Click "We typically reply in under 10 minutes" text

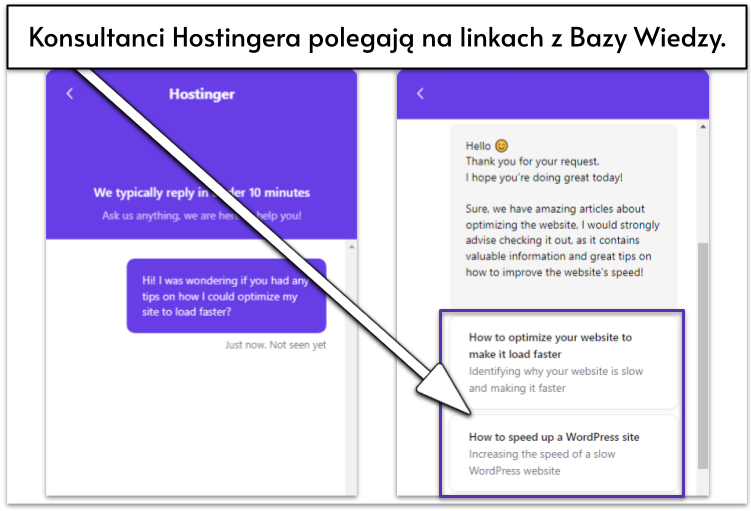201,192
